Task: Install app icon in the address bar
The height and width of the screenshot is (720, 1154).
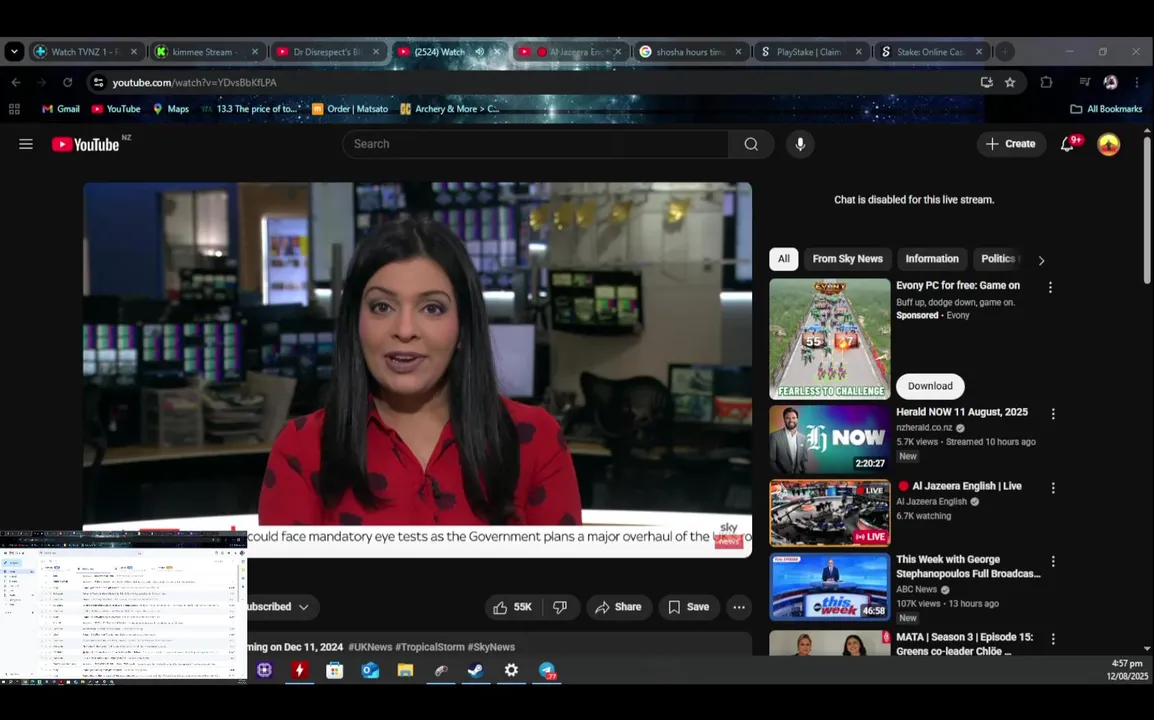Action: pyautogui.click(x=987, y=82)
